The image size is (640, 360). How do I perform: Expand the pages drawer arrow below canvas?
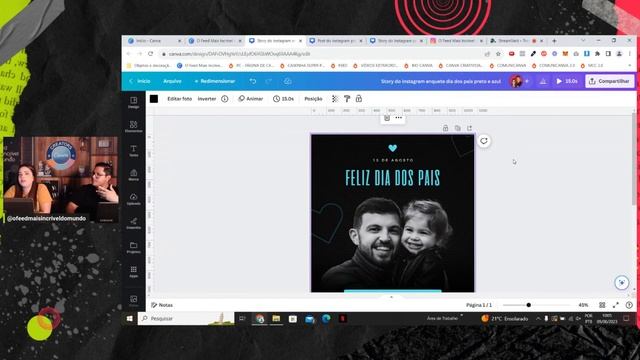391,297
